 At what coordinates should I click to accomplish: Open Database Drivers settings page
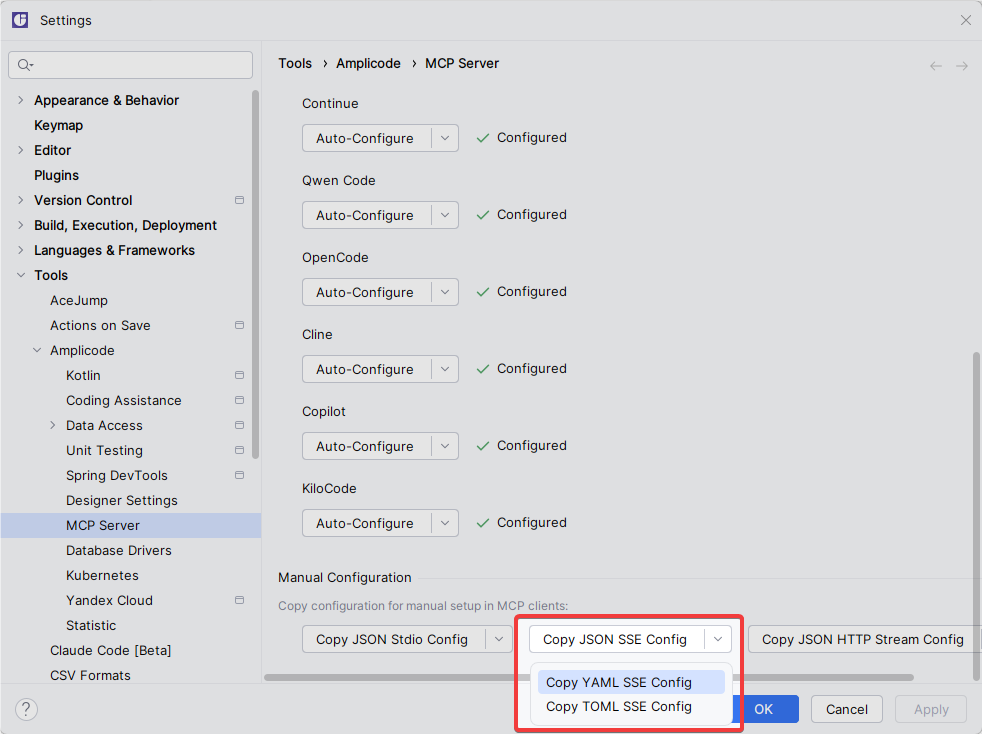click(x=118, y=550)
